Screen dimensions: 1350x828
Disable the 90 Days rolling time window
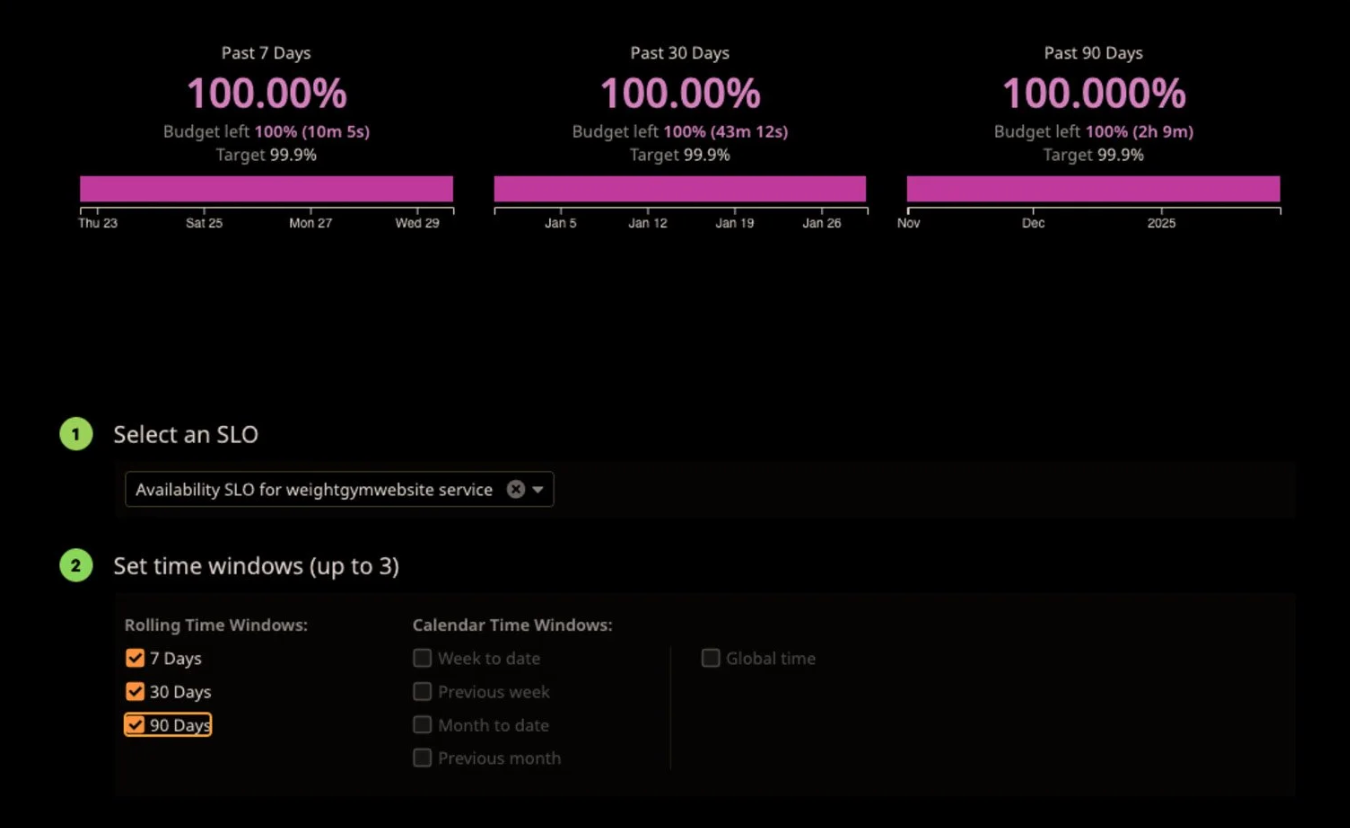(135, 725)
